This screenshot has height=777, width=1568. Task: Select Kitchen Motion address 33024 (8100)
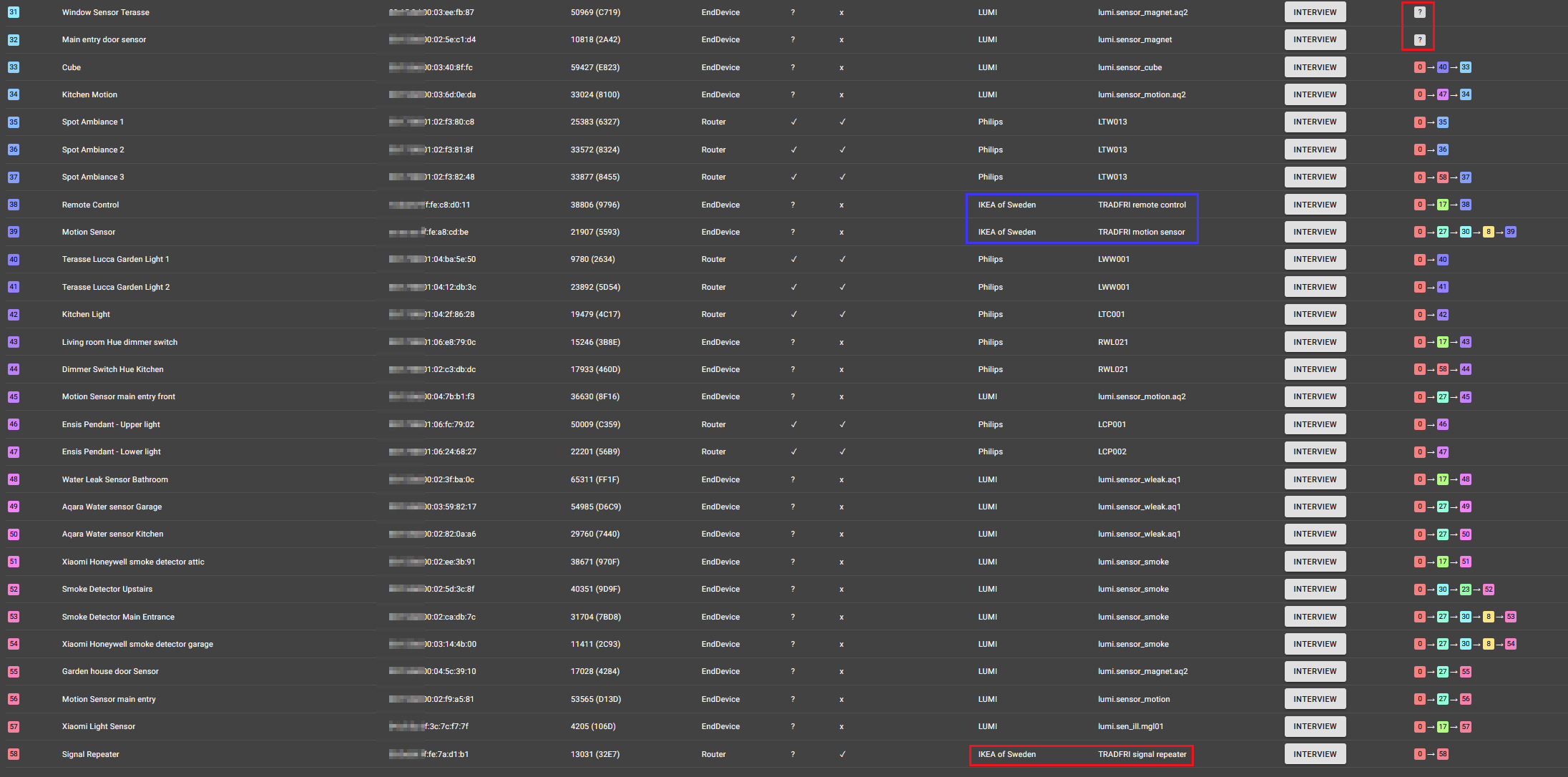click(594, 94)
